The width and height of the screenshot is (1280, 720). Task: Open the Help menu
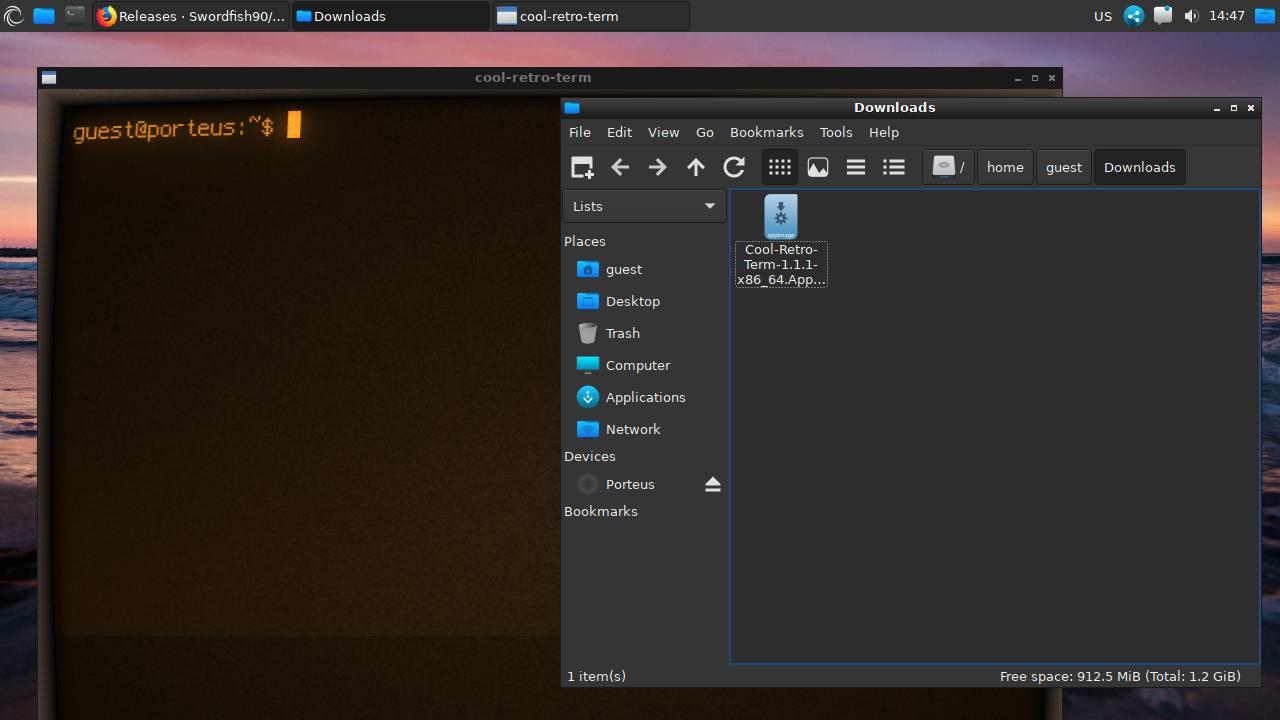pos(884,132)
